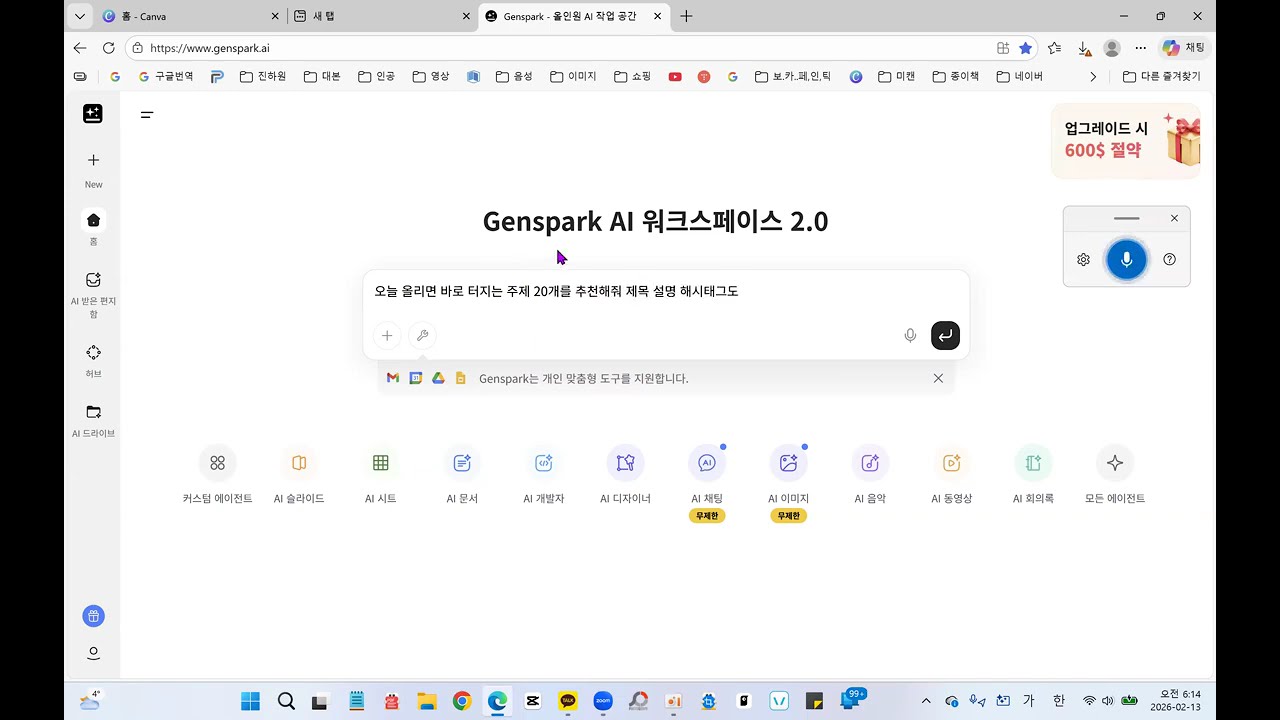Toggle the blue voice typing microphone
The image size is (1280, 720).
[x=1126, y=259]
